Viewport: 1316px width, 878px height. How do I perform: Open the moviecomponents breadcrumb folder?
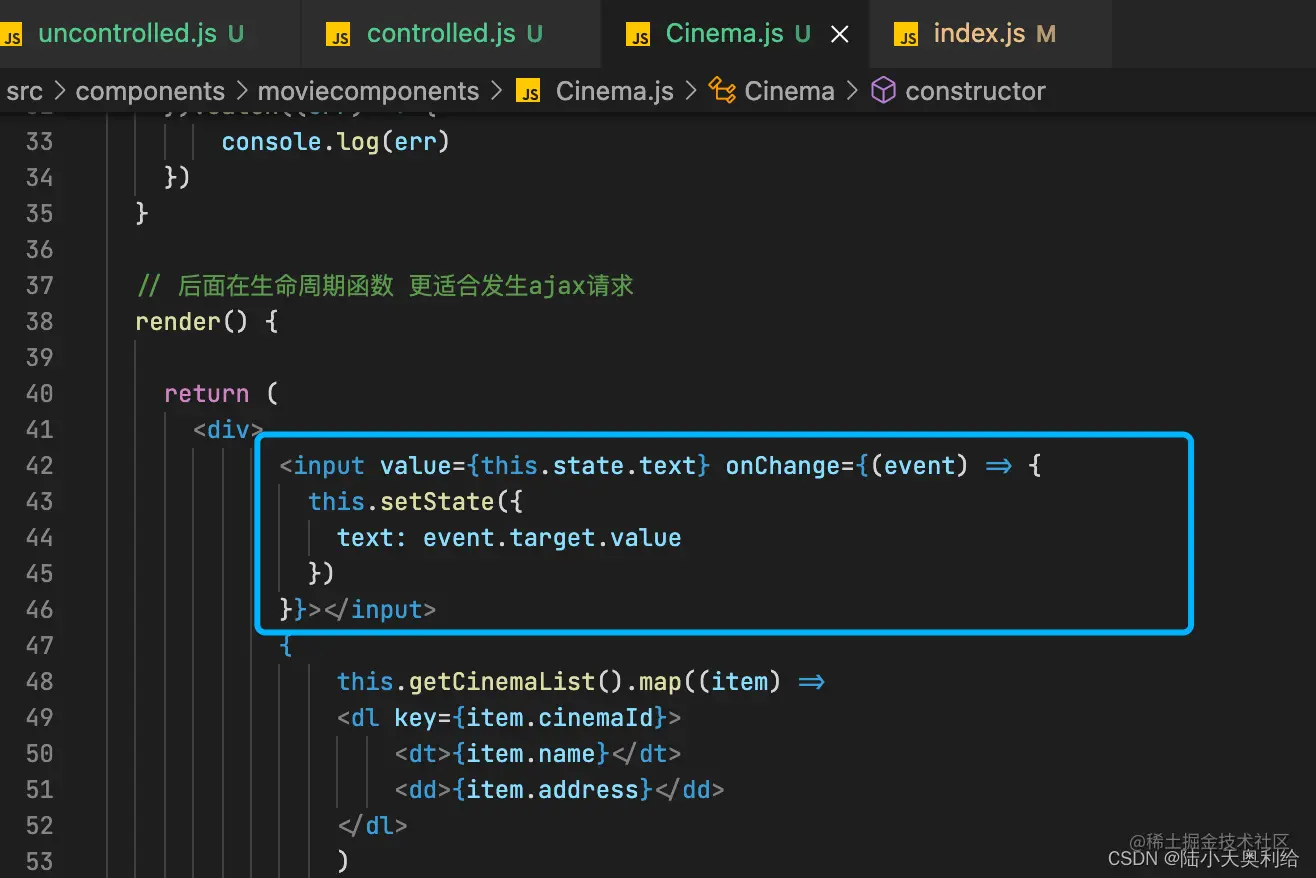[x=368, y=91]
